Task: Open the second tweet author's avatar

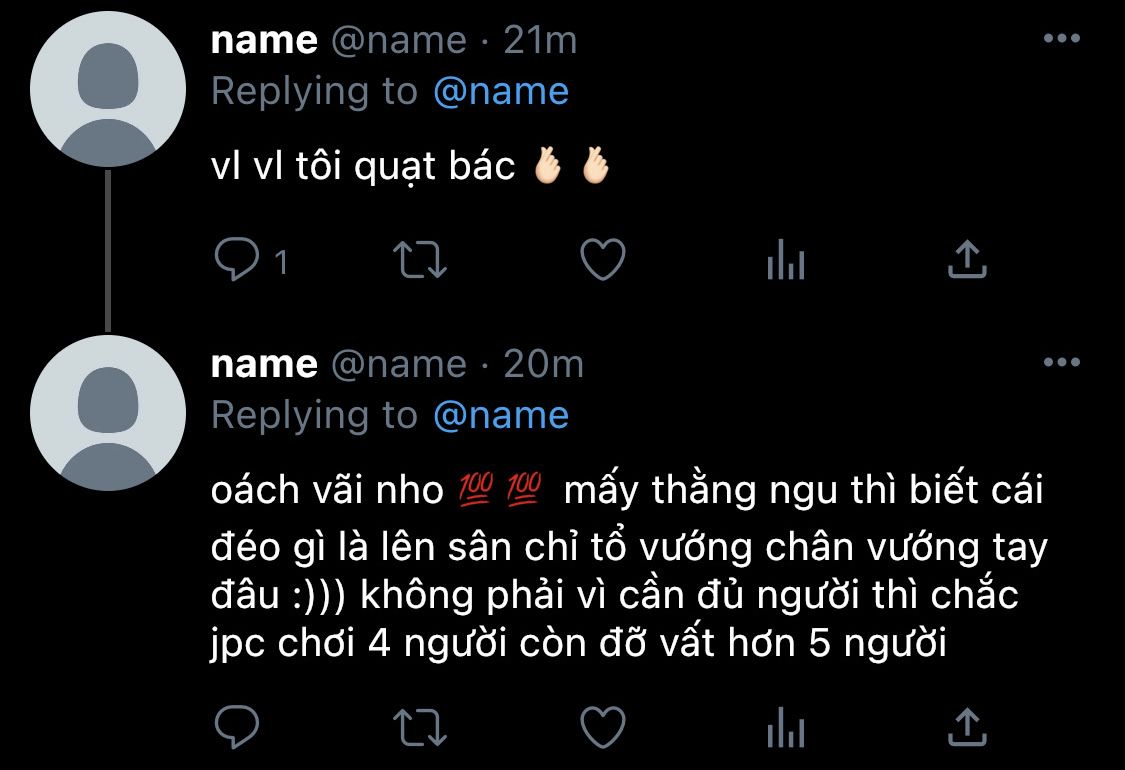Action: pos(108,413)
